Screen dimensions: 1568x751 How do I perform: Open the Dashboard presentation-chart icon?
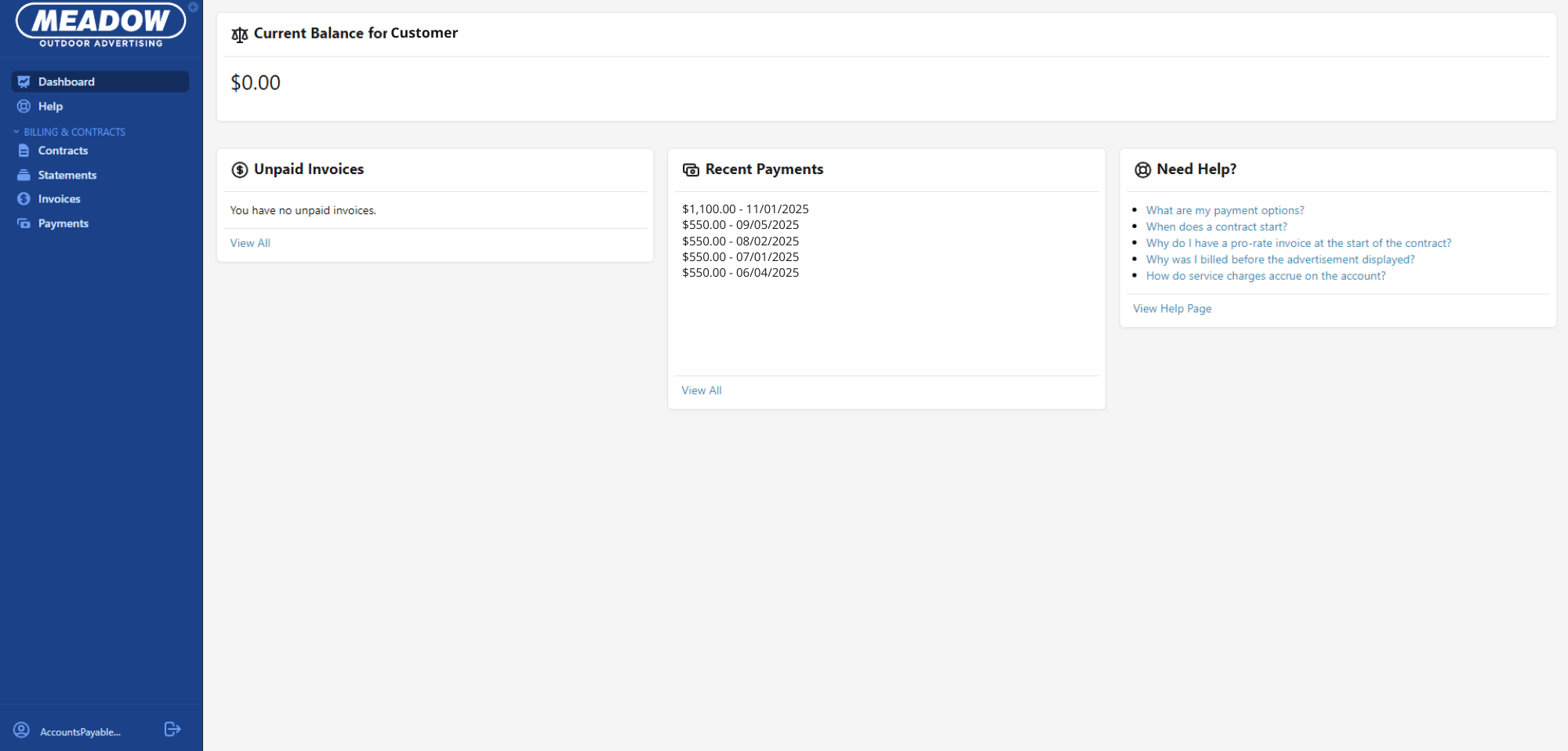coord(24,81)
